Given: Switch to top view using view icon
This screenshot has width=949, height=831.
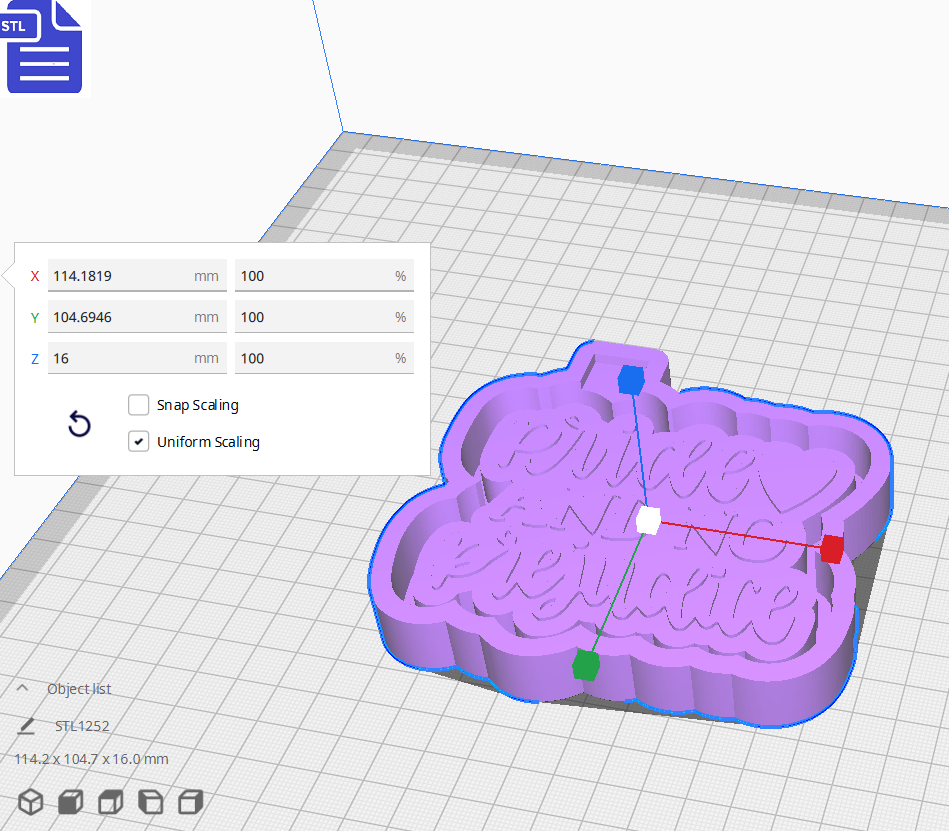Looking at the screenshot, I should pyautogui.click(x=110, y=802).
